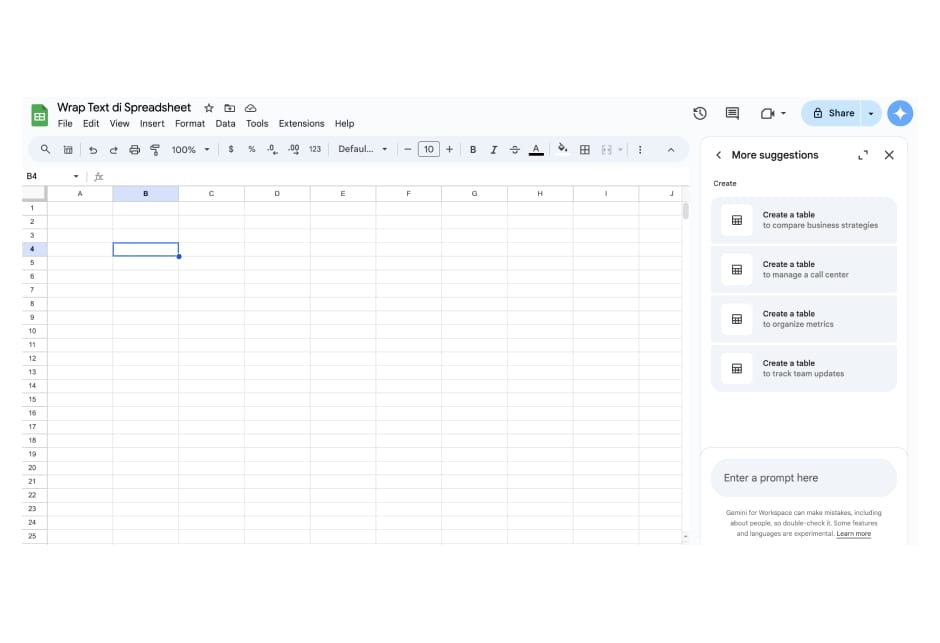Toggle strikethrough formatting
Image resolution: width=940 pixels, height=643 pixels.
point(514,149)
